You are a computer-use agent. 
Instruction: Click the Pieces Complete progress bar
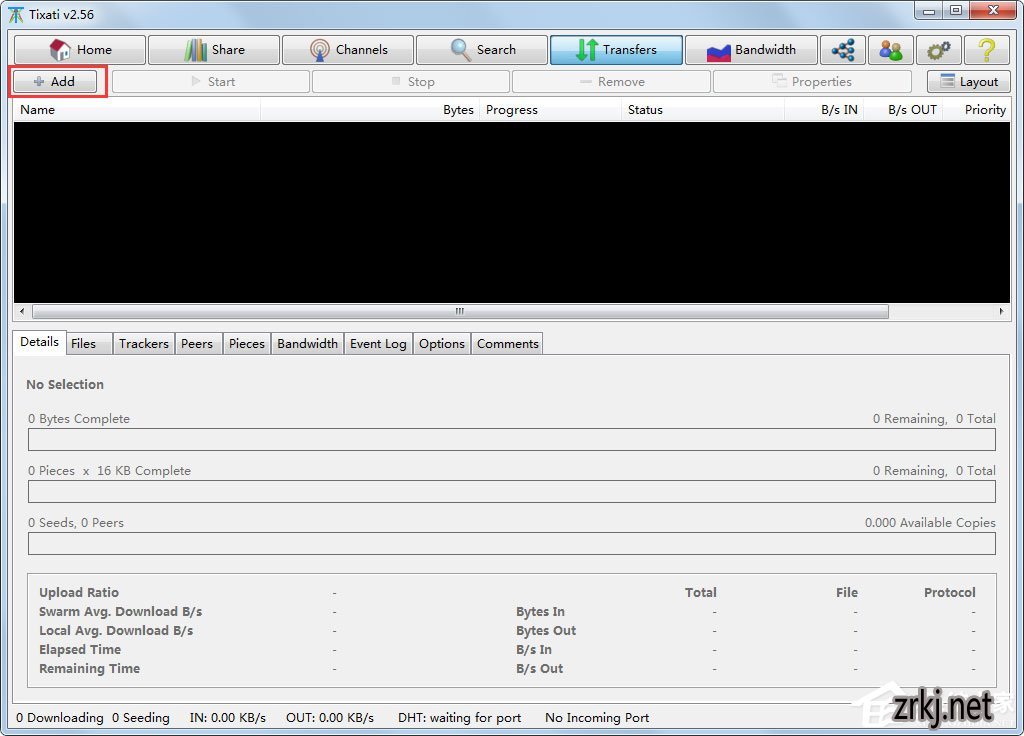(512, 492)
